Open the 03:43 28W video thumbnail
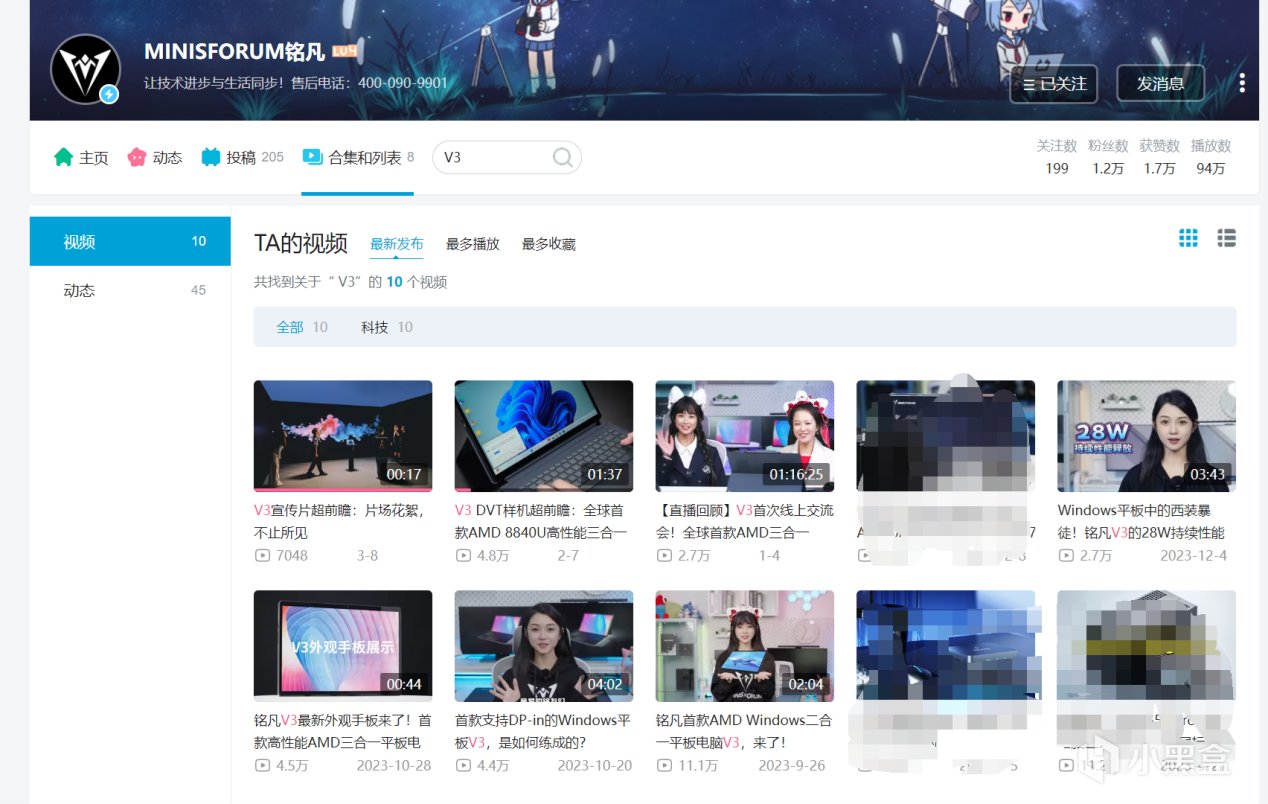This screenshot has height=804, width=1268. pyautogui.click(x=1147, y=436)
